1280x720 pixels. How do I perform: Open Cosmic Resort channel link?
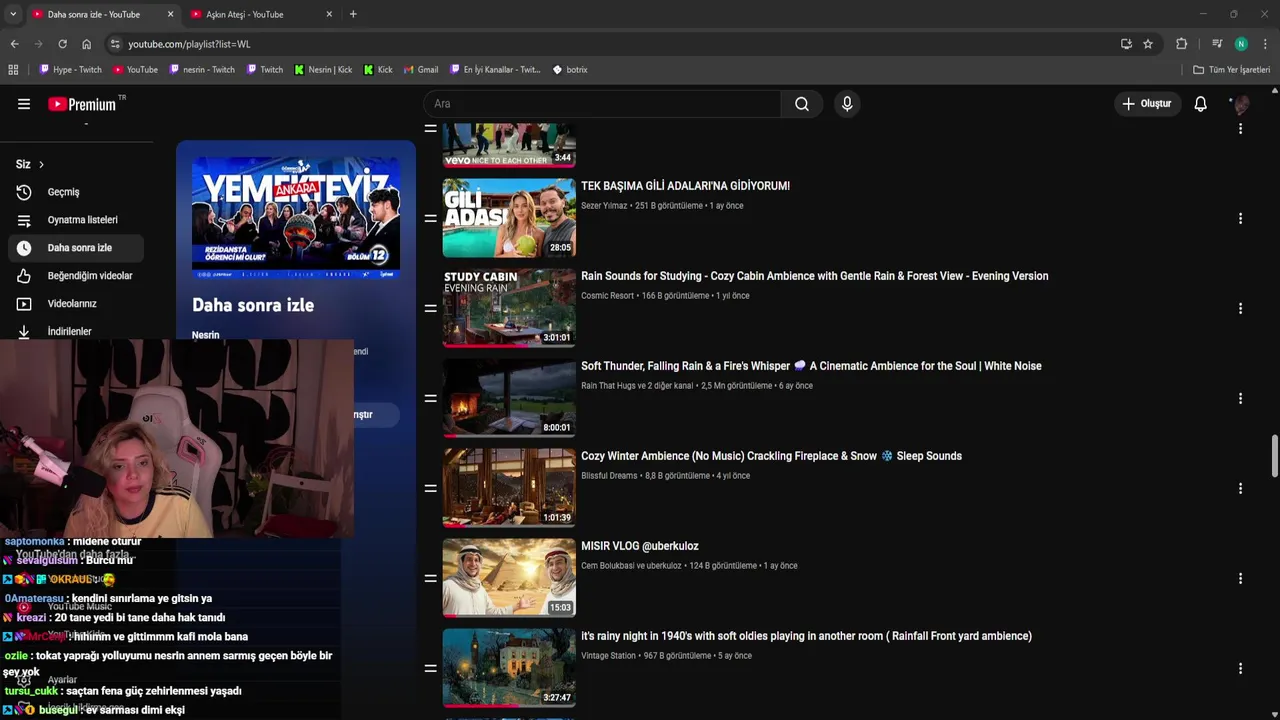click(x=607, y=296)
